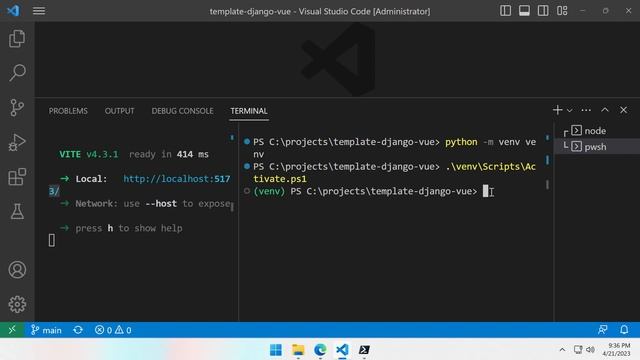
Task: Click the feedback icon in status bar
Action: tap(602, 329)
